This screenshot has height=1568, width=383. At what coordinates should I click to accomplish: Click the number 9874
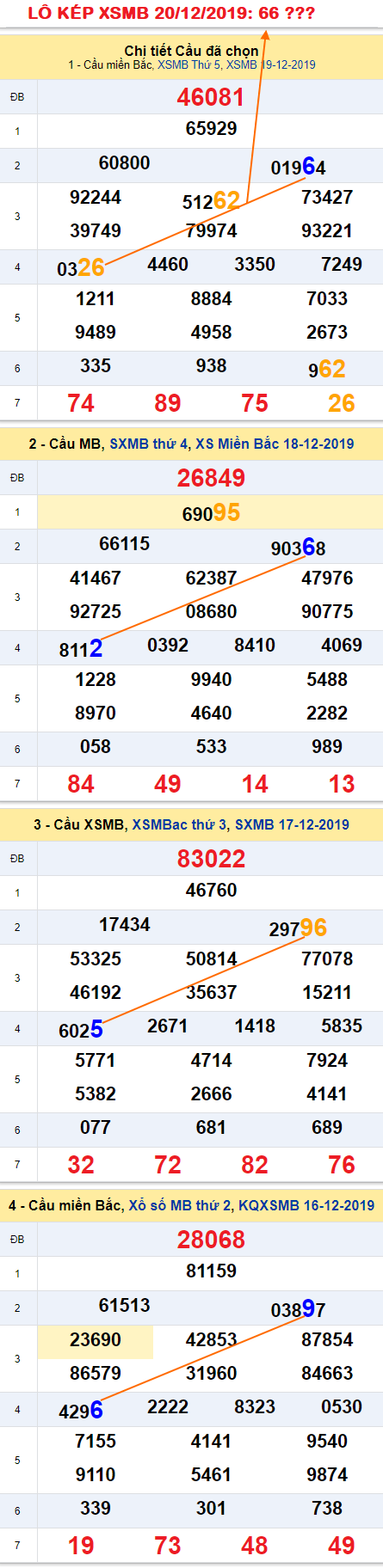327,1475
